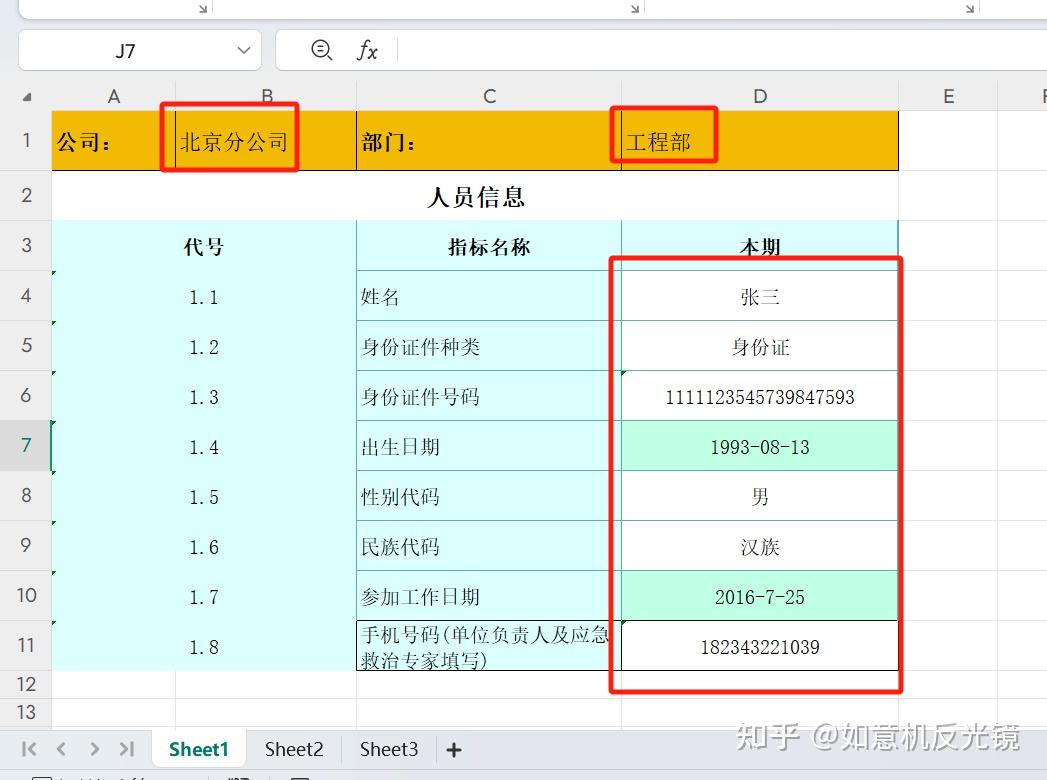This screenshot has width=1047, height=780.
Task: Click the 代号 header cell
Action: coord(204,246)
